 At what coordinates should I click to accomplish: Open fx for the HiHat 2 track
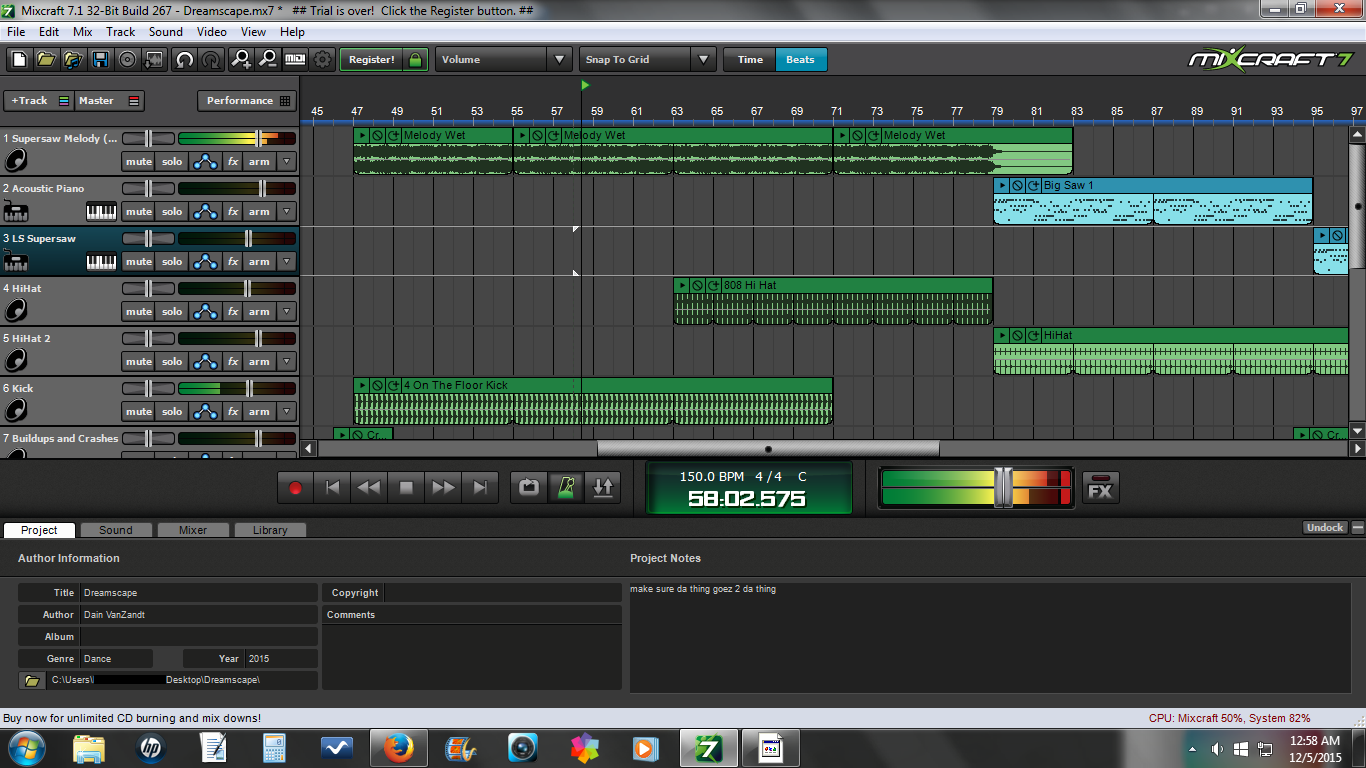233,361
